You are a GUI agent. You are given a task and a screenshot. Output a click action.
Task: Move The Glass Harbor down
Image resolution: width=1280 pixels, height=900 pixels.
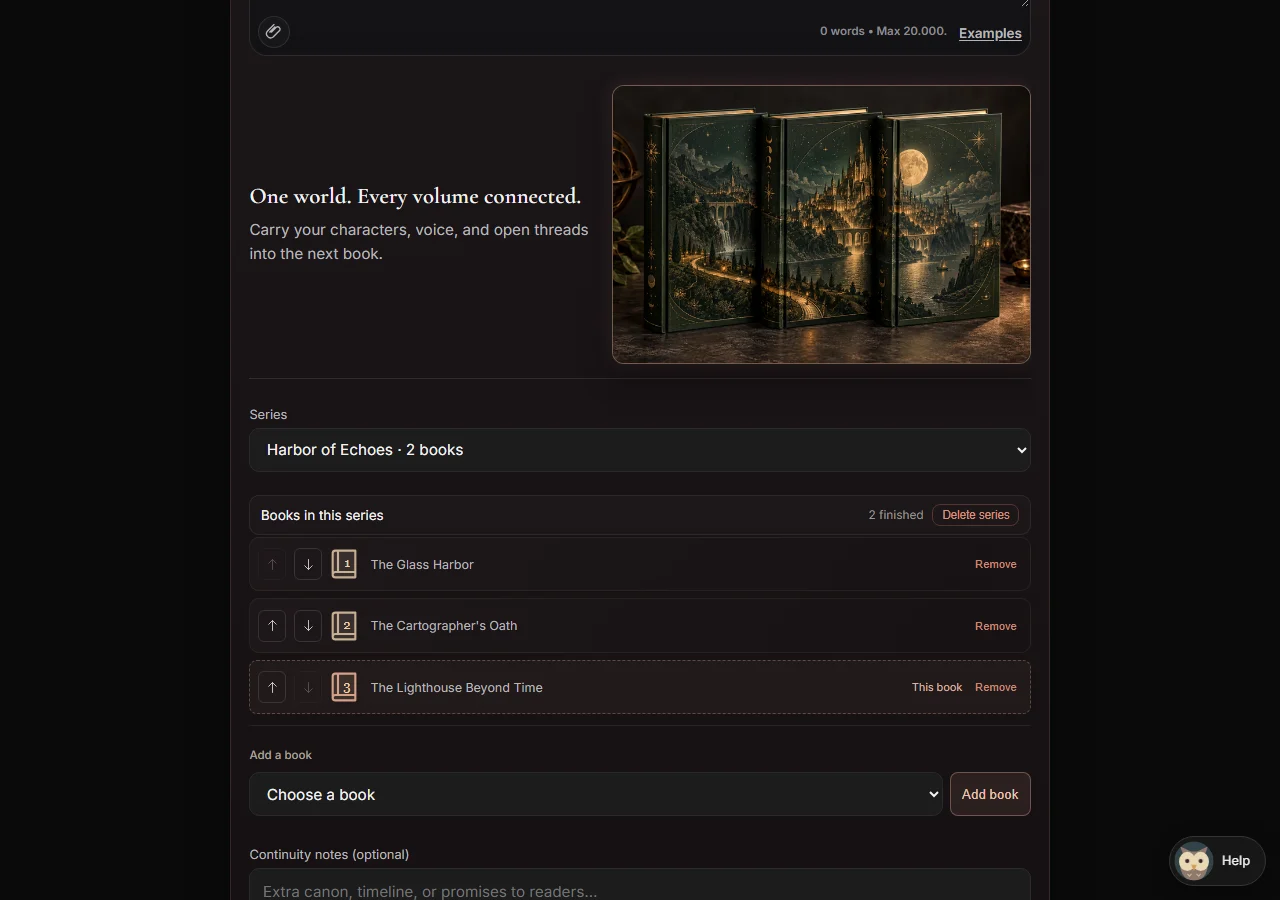308,564
